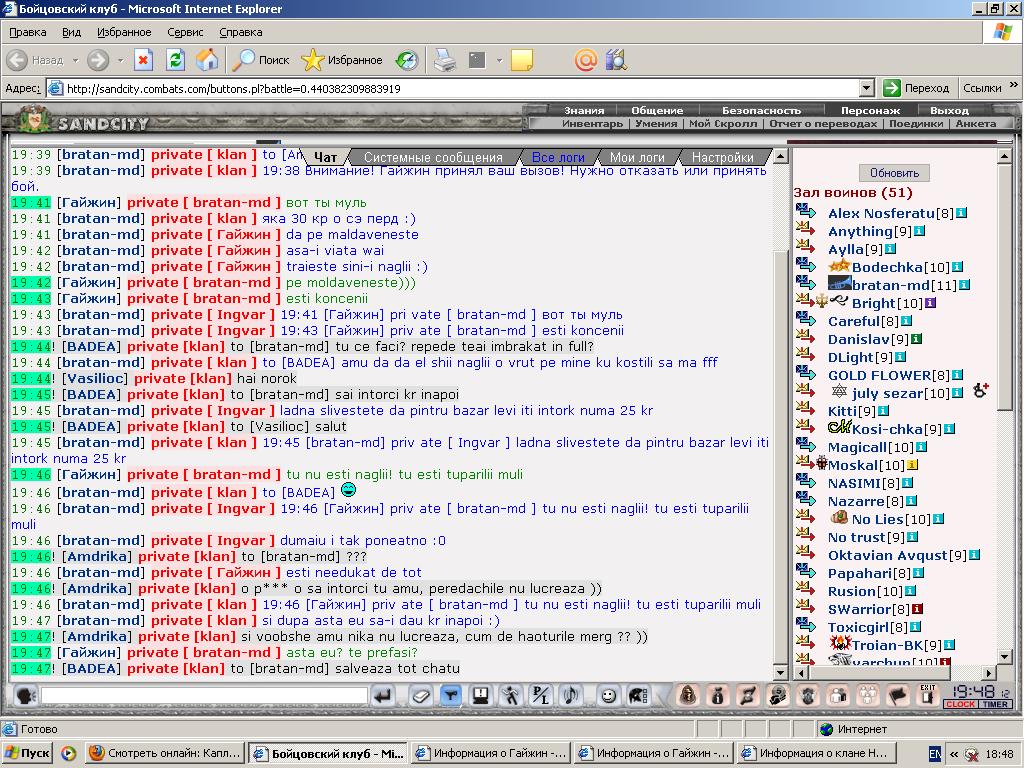Expand Ссылки links toolbar chevron
This screenshot has width=1024, height=768.
click(x=1014, y=85)
